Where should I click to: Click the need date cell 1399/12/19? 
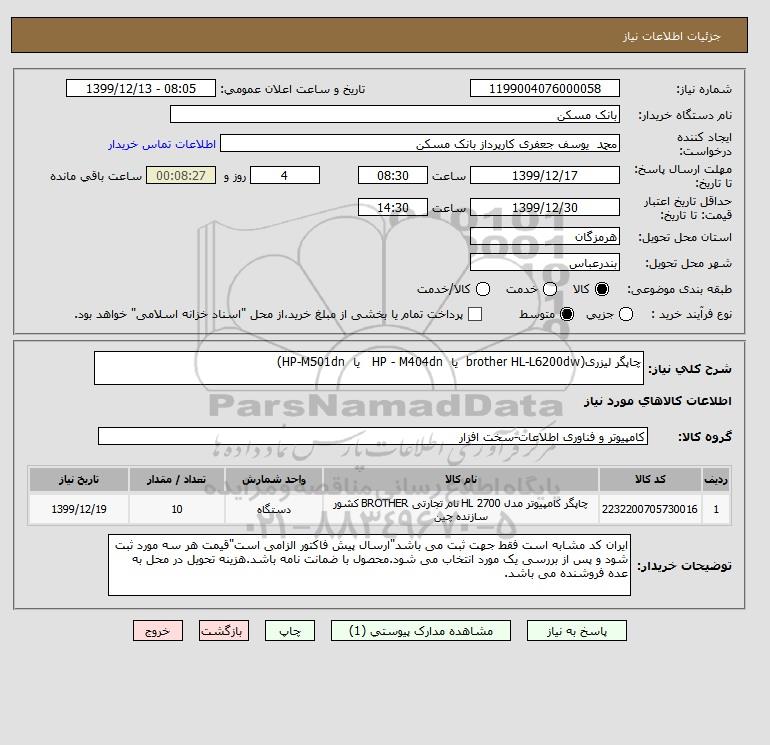[x=79, y=509]
